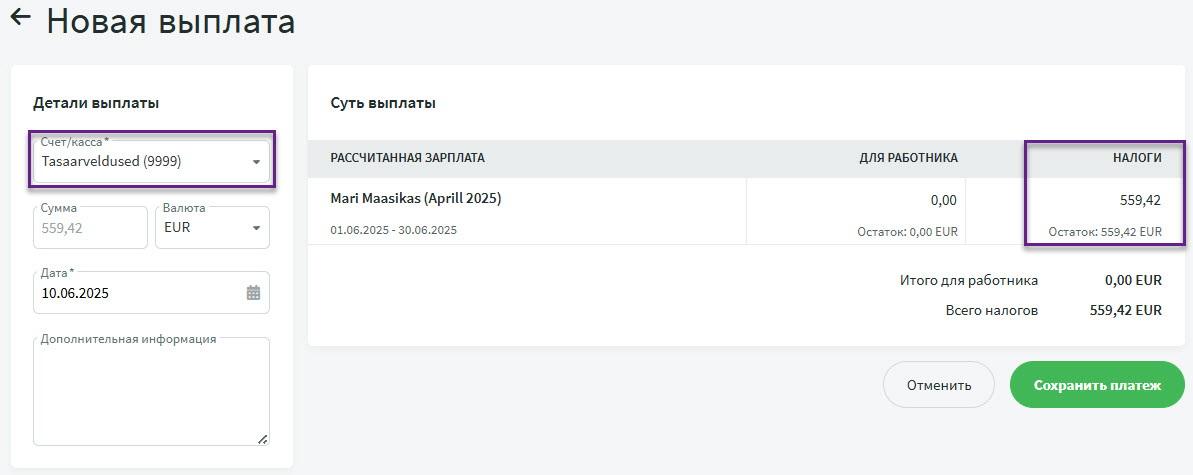Click the Дополнительная информация text area

click(x=151, y=391)
